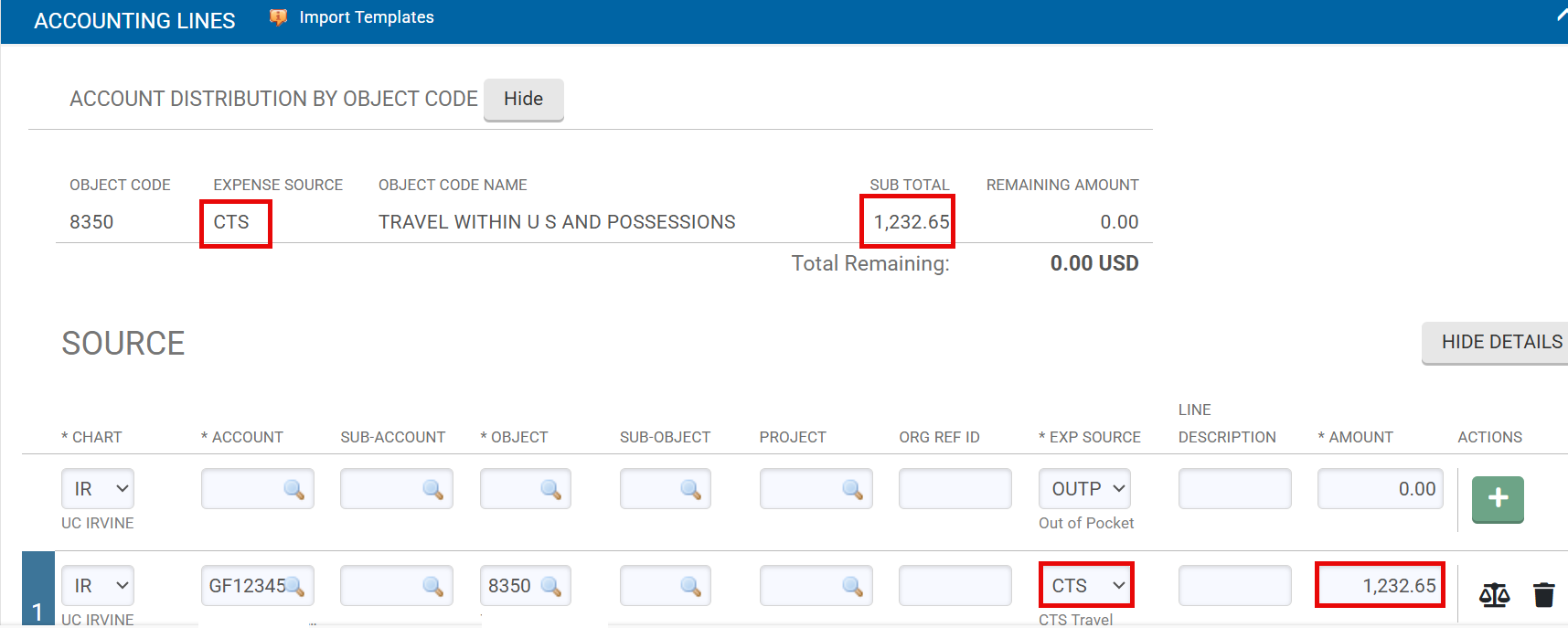The image size is (1568, 628).
Task: Open sub-account lookup magnifier in new line row
Action: tap(432, 490)
